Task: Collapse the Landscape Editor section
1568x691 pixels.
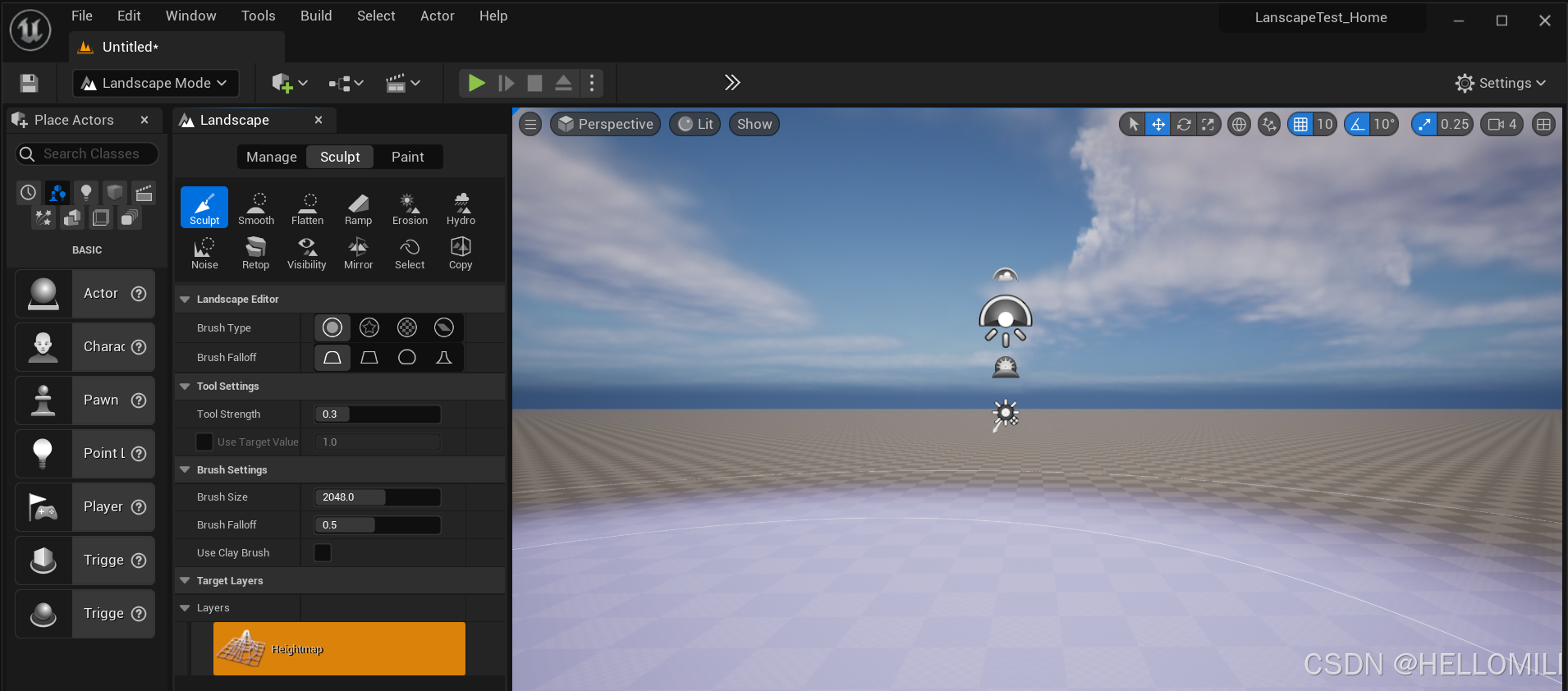Action: pyautogui.click(x=185, y=300)
